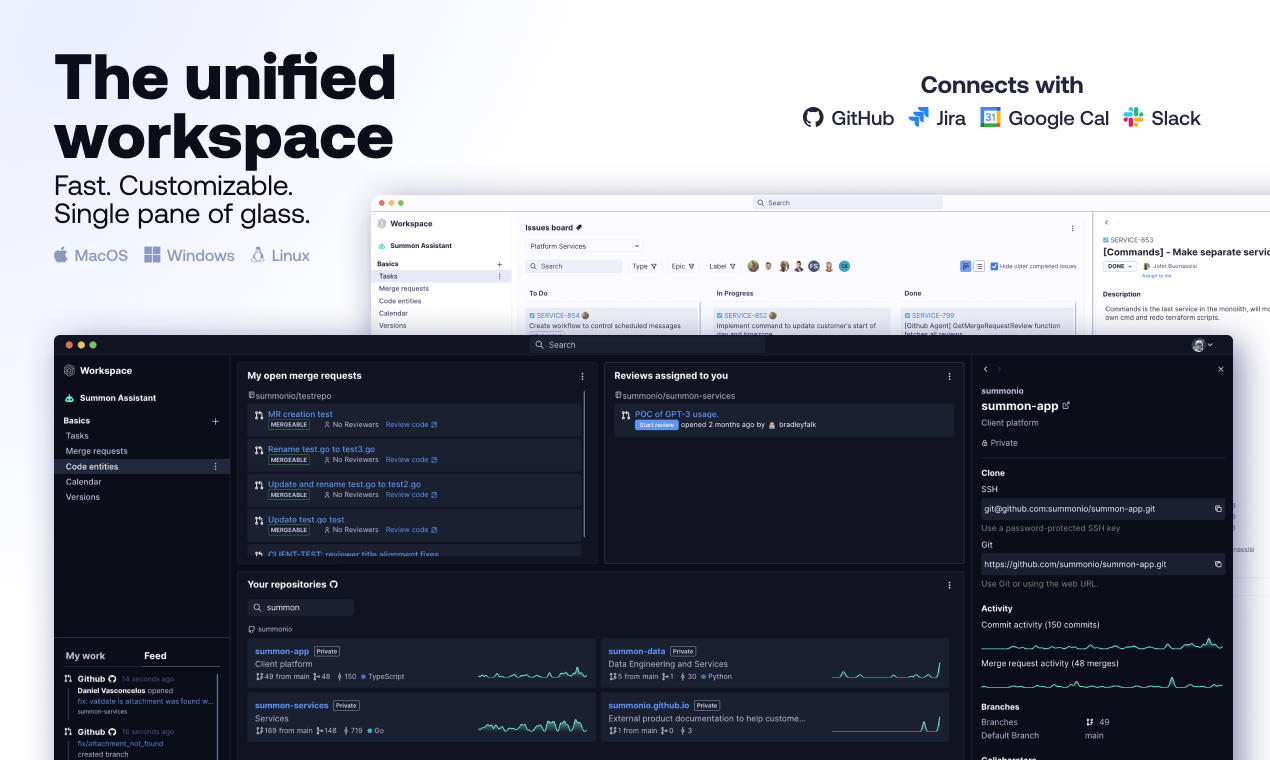1270x760 pixels.
Task: Click Review code link for Update test.go test
Action: [x=411, y=530]
